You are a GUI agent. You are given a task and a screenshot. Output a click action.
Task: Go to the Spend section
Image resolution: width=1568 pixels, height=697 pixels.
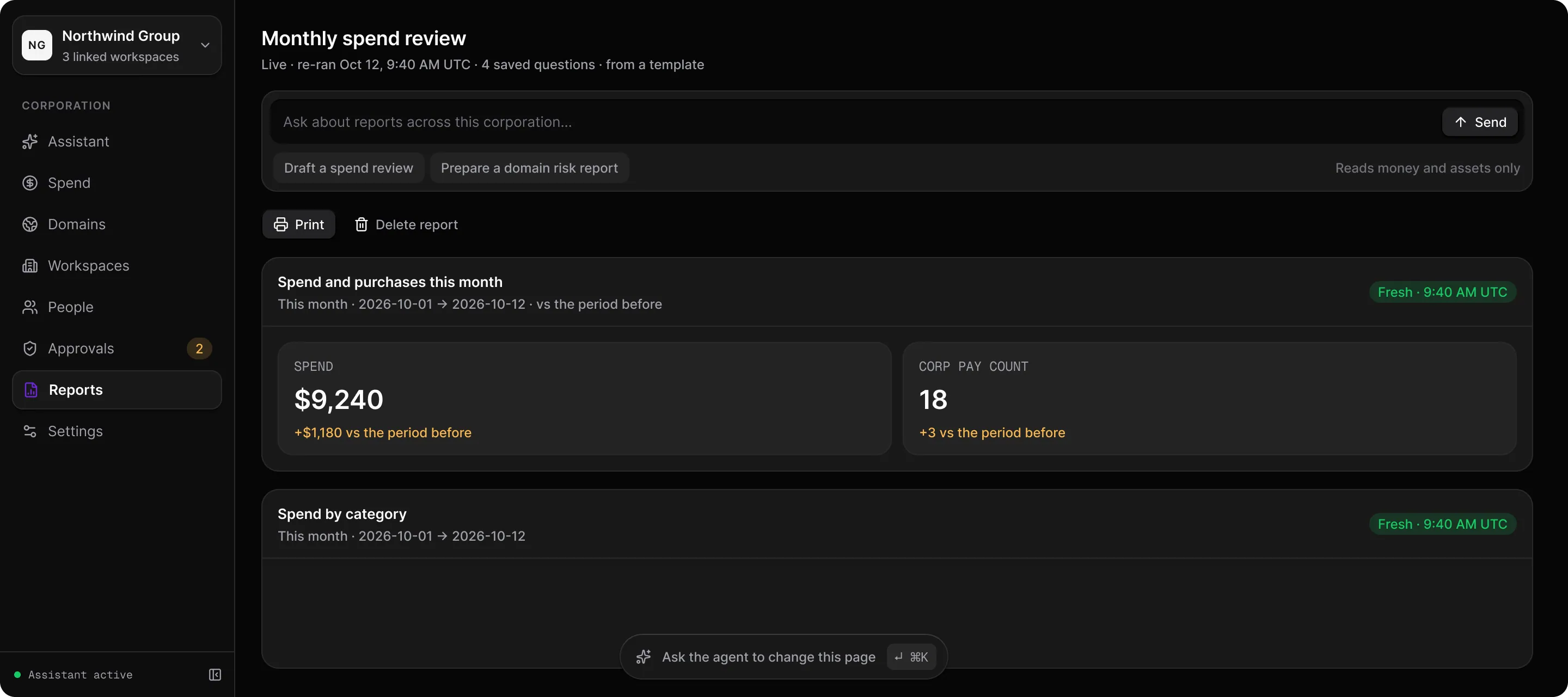click(x=117, y=182)
